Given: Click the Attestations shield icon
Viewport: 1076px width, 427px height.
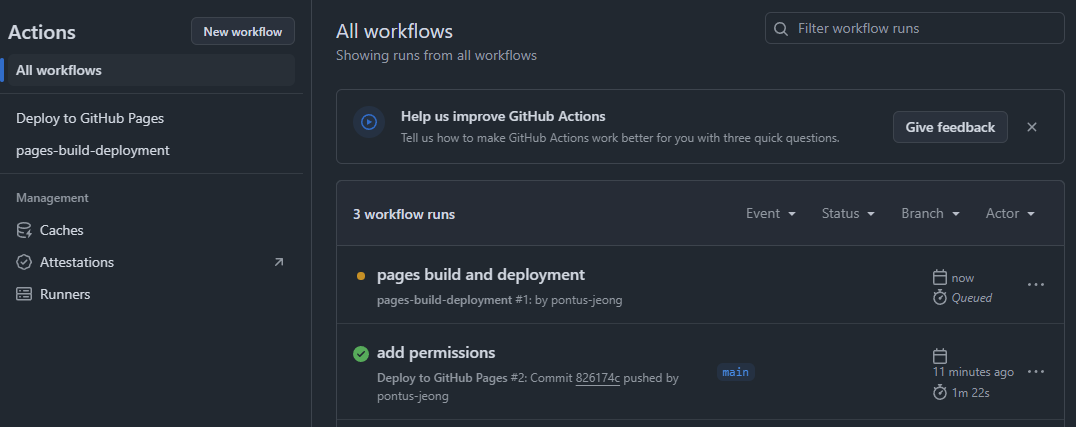Looking at the screenshot, I should 24,262.
